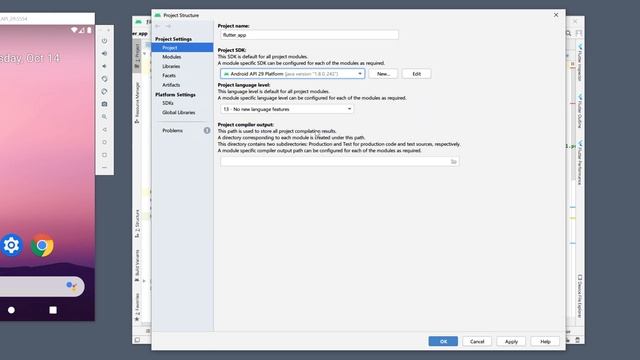Click the Cancel button

[477, 342]
